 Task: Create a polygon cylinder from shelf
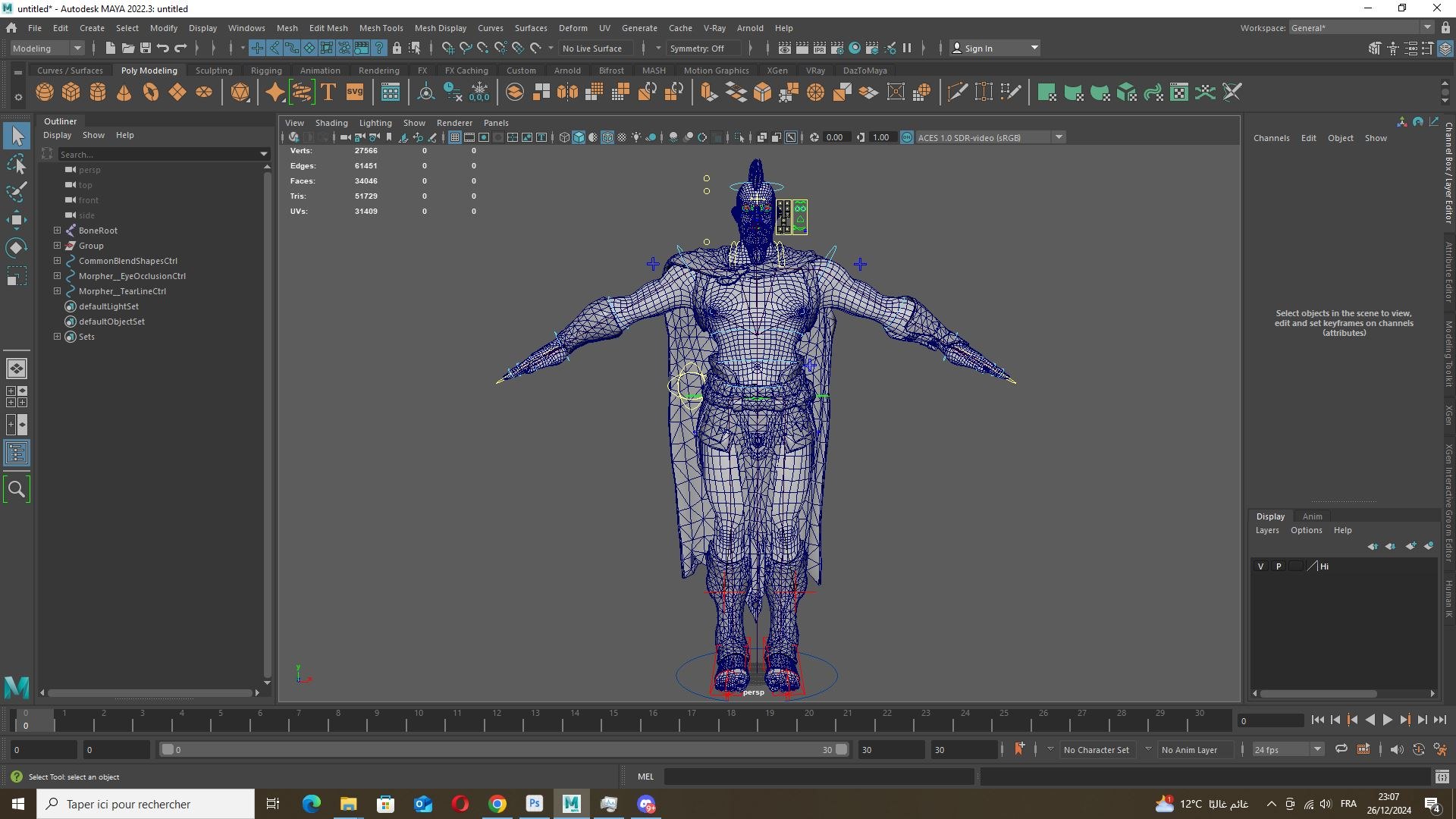[x=98, y=93]
